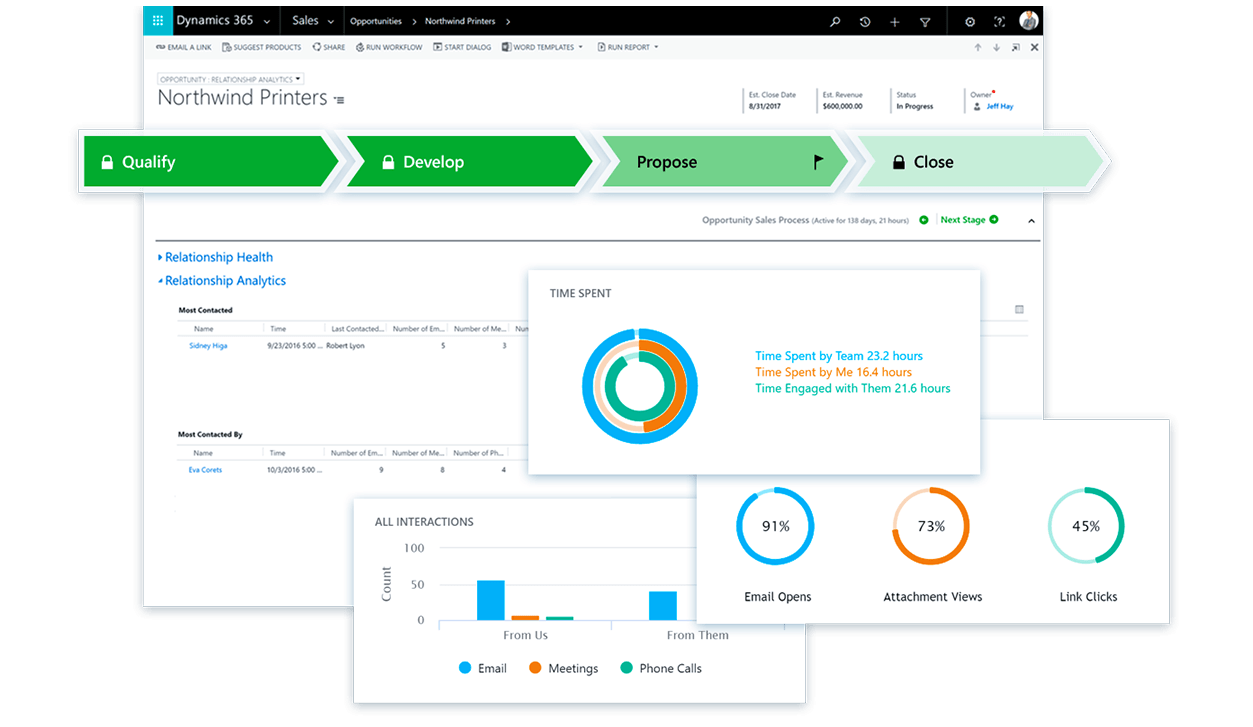This screenshot has height=727, width=1253.
Task: Click the plus quick create icon
Action: pyautogui.click(x=894, y=22)
